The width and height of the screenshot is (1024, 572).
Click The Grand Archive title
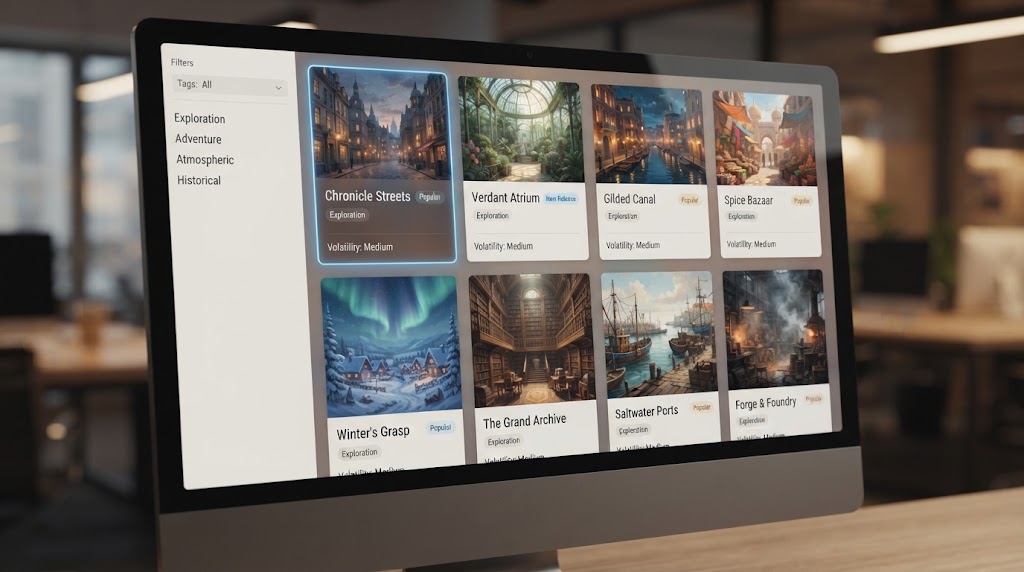[524, 421]
